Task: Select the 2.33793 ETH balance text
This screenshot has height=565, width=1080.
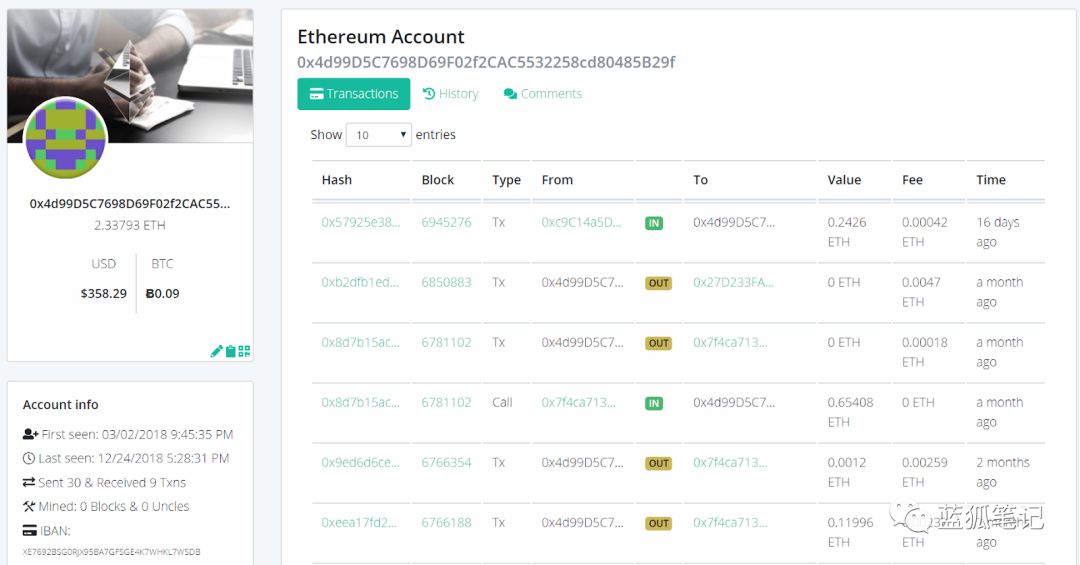Action: click(x=129, y=225)
